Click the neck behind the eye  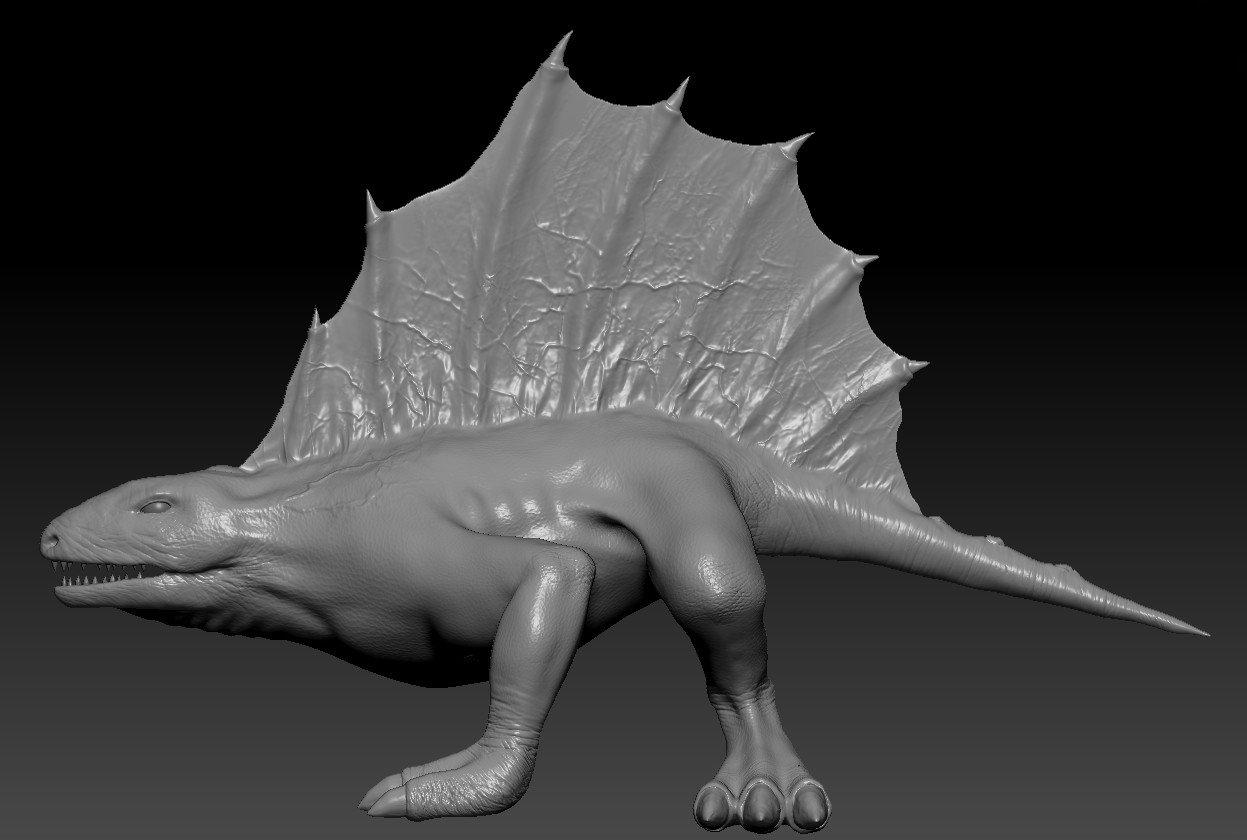[250, 500]
